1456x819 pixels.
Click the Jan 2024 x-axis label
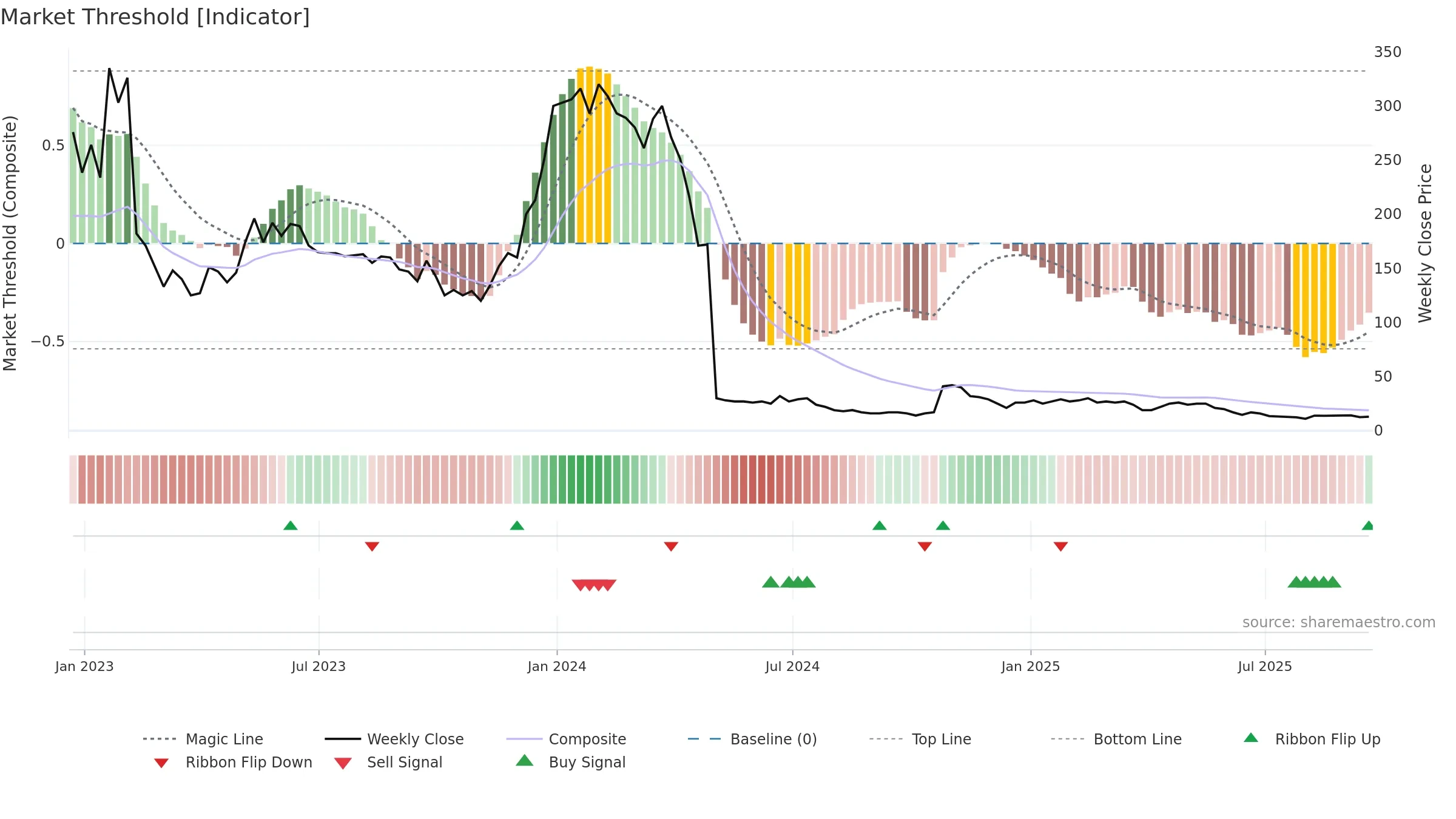[x=557, y=667]
